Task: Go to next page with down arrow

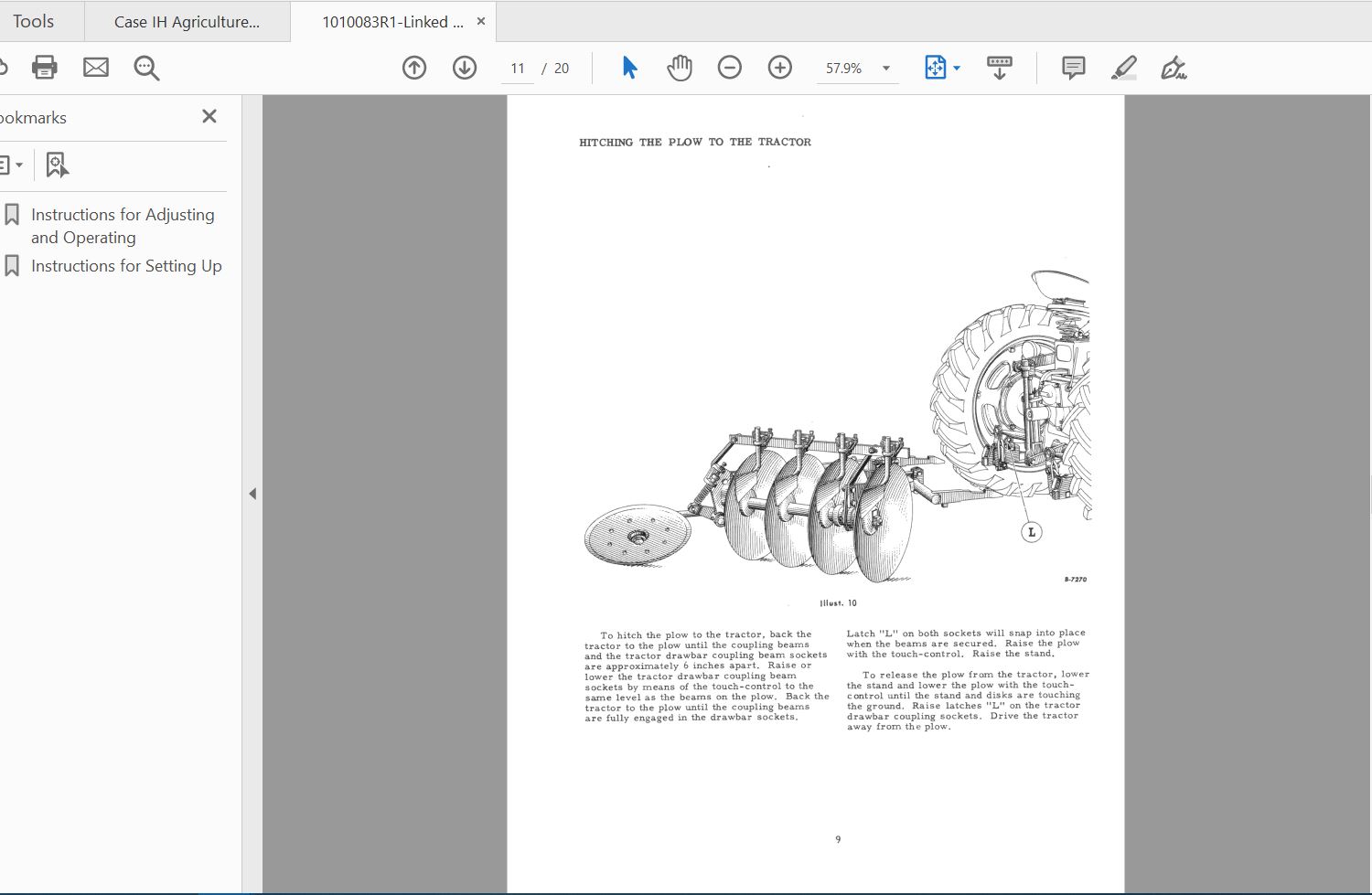Action: (465, 68)
